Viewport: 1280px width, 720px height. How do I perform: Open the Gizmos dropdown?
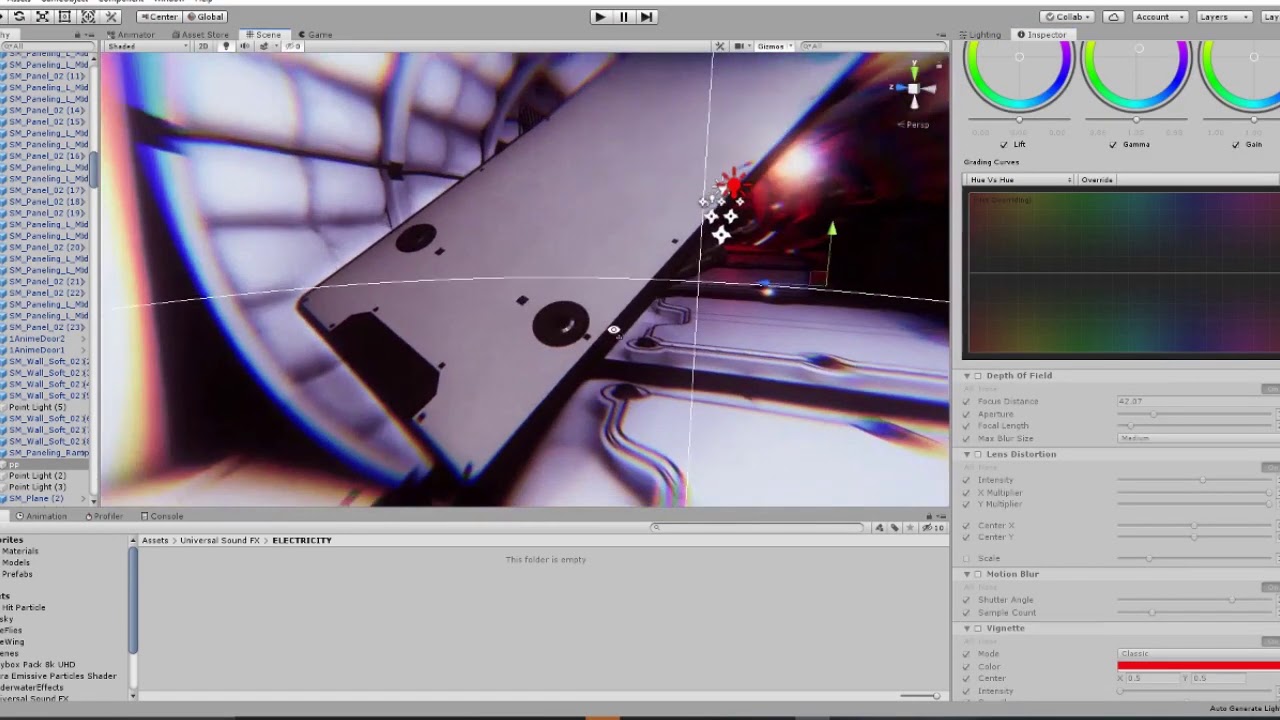pos(773,46)
